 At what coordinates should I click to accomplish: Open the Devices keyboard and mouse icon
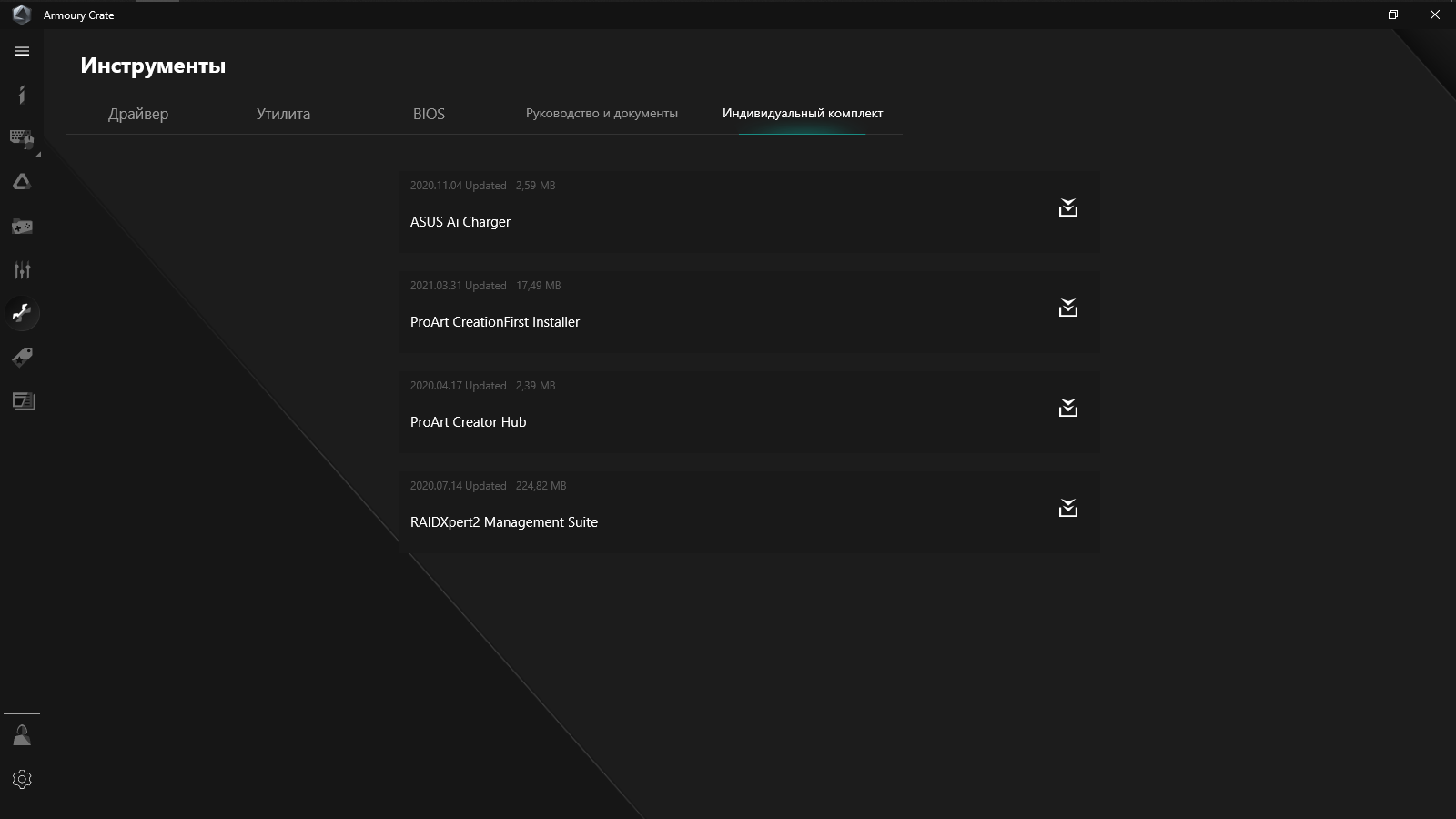22,138
